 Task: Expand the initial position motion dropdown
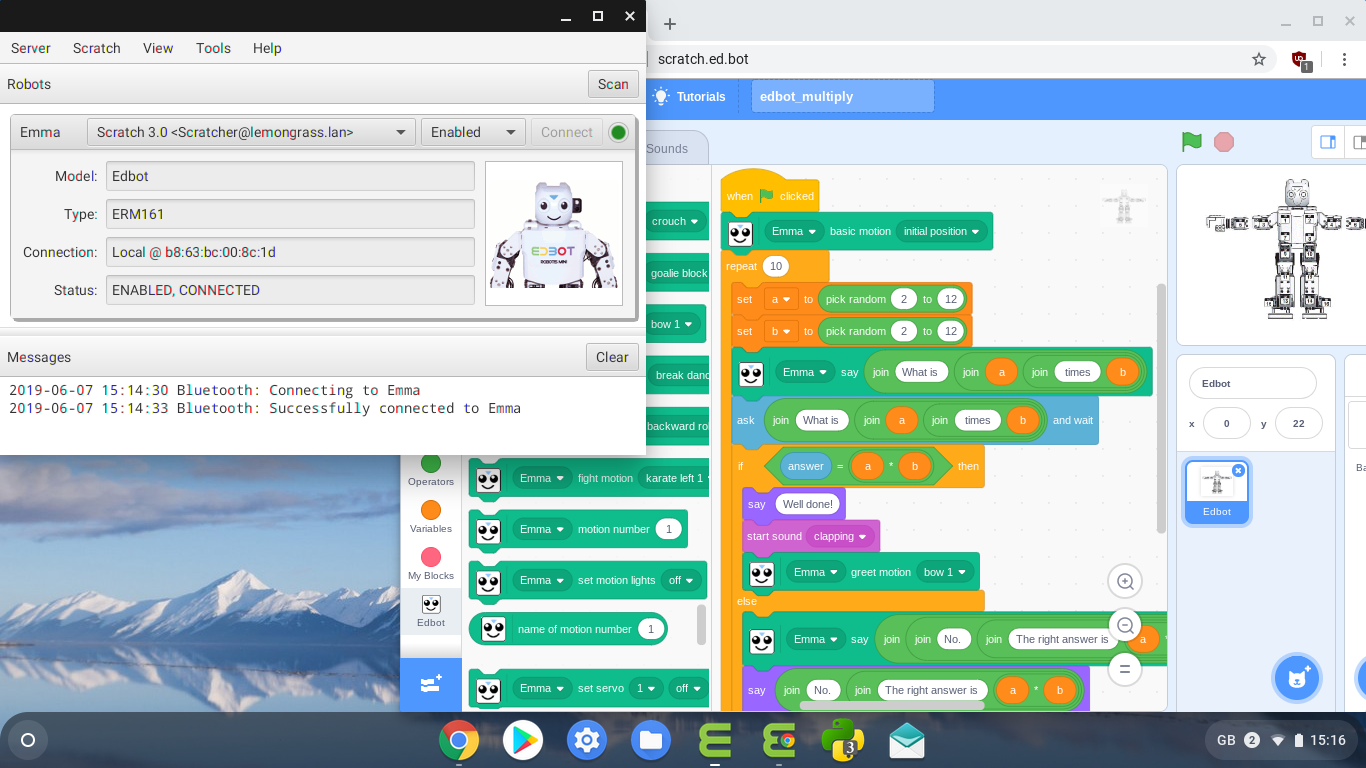(942, 231)
